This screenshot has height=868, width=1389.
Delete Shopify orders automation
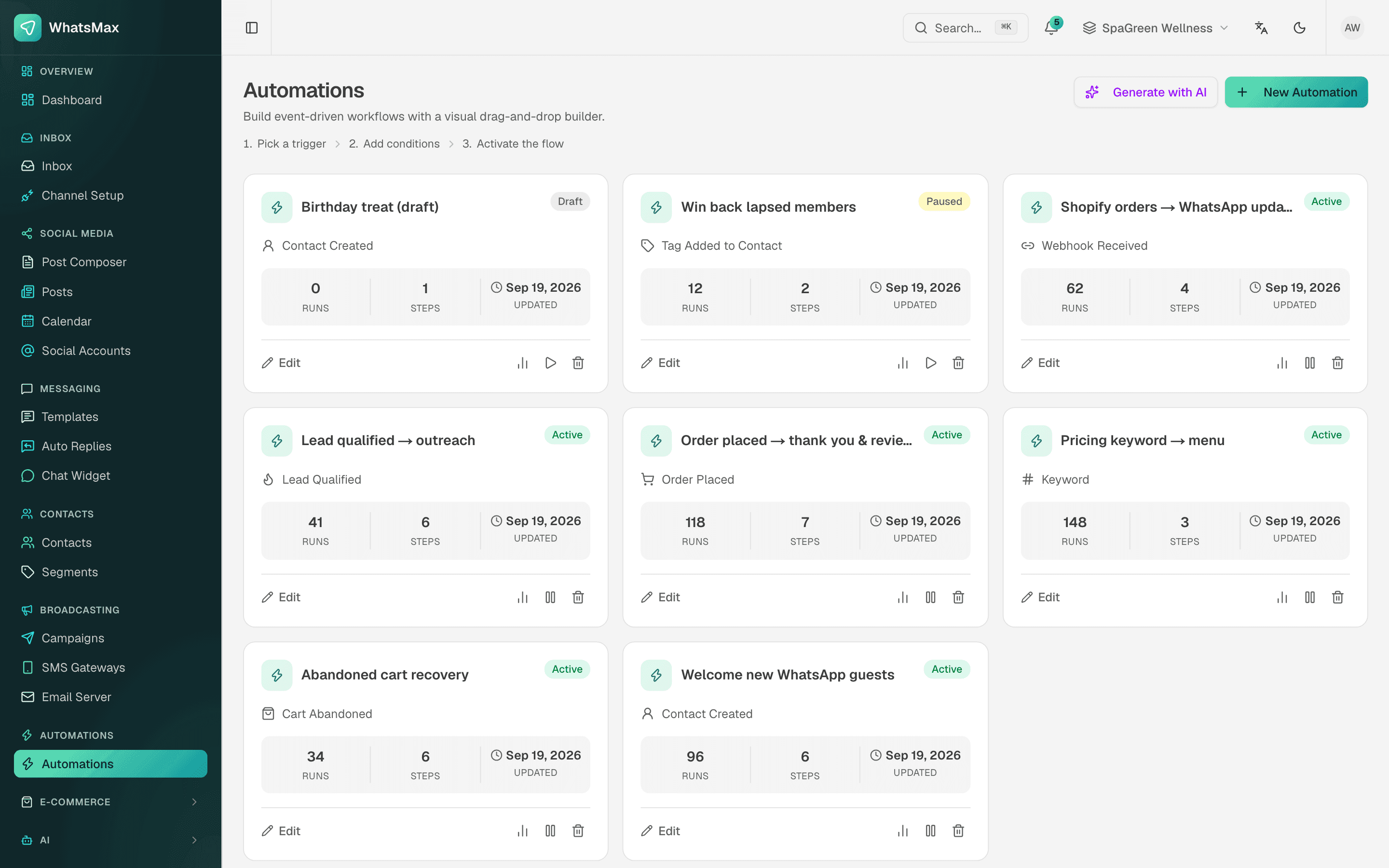[1338, 363]
